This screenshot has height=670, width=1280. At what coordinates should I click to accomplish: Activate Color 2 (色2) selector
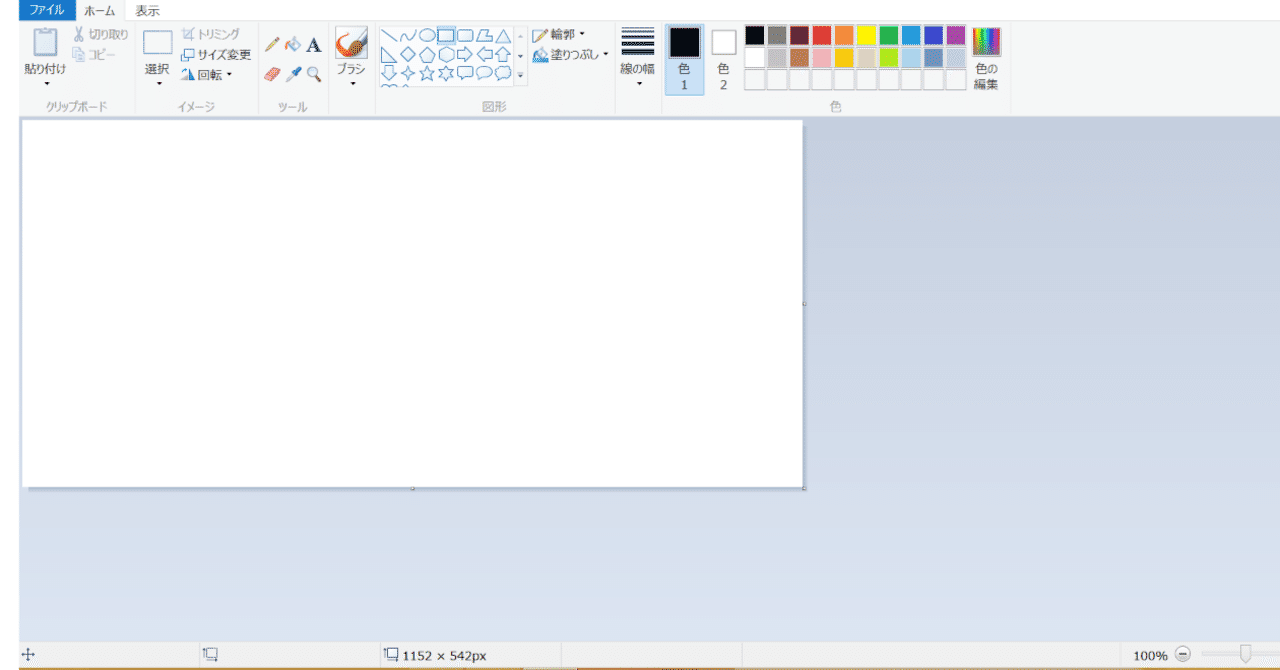[723, 59]
